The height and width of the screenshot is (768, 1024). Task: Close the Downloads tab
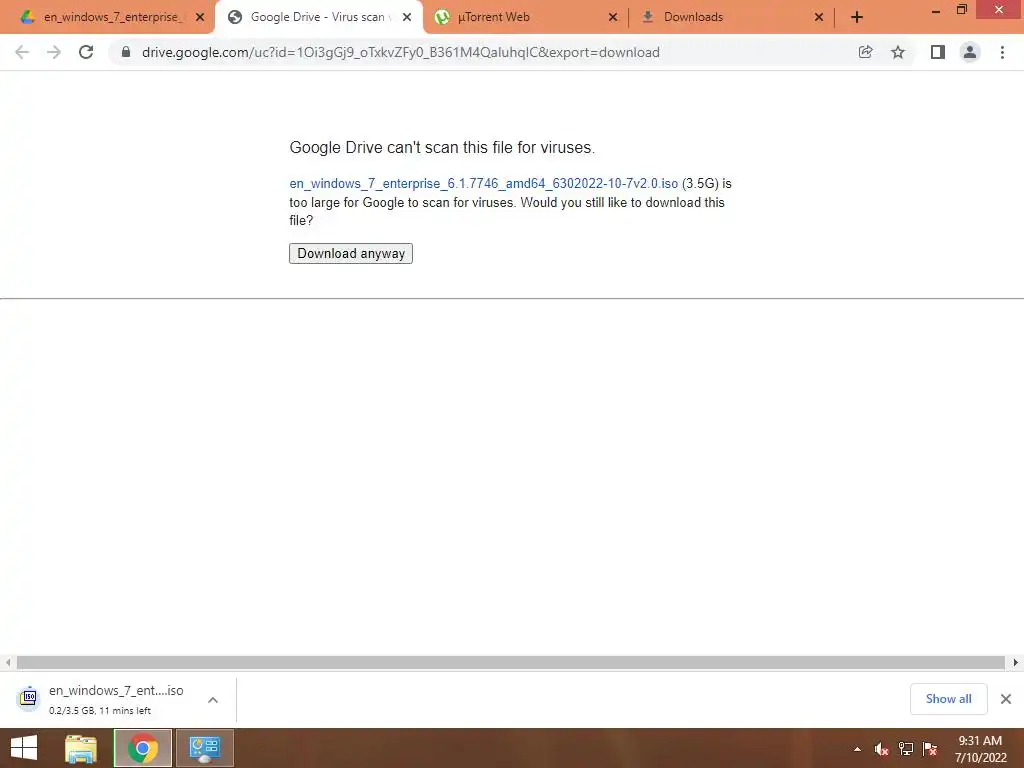[x=819, y=18]
